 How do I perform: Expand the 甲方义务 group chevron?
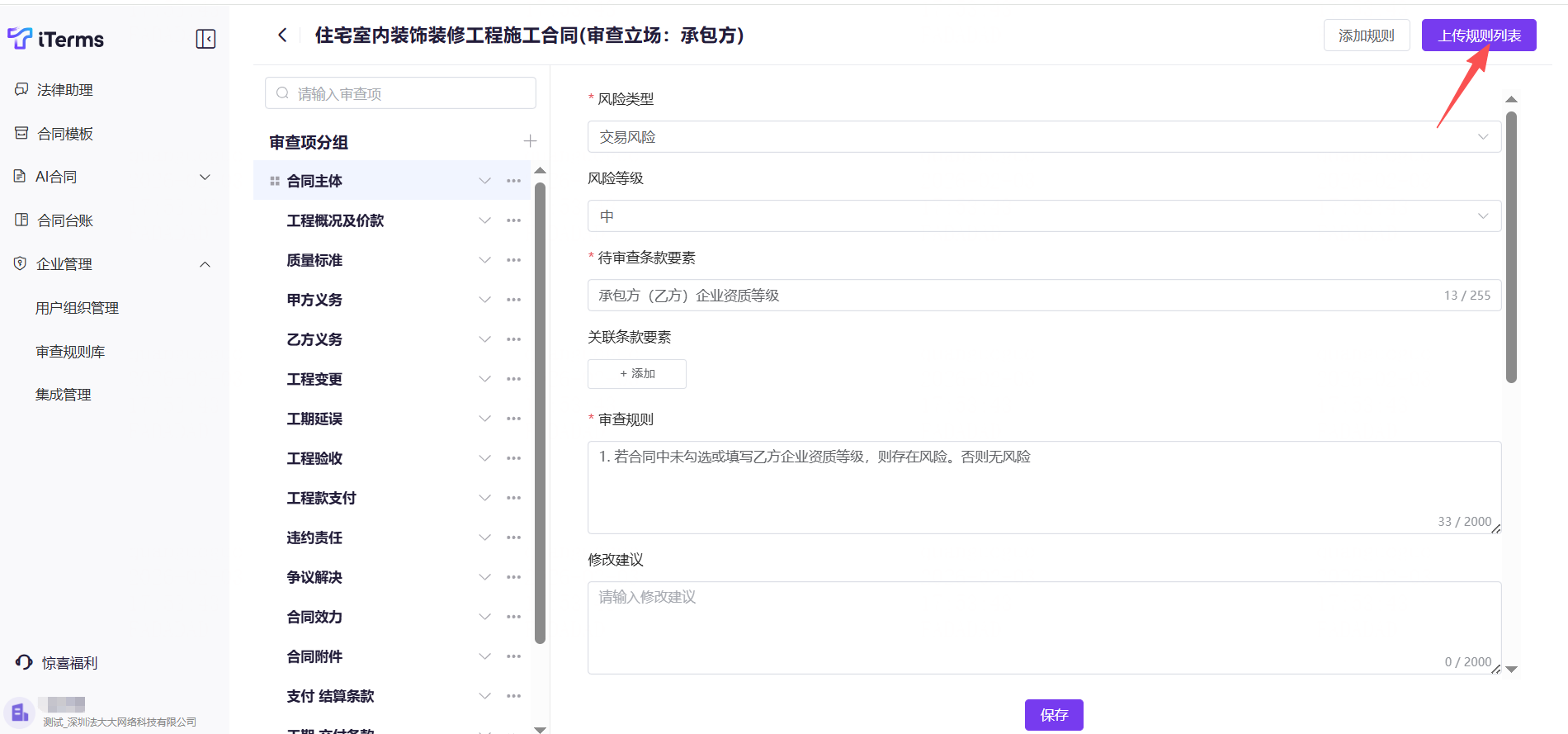click(484, 300)
